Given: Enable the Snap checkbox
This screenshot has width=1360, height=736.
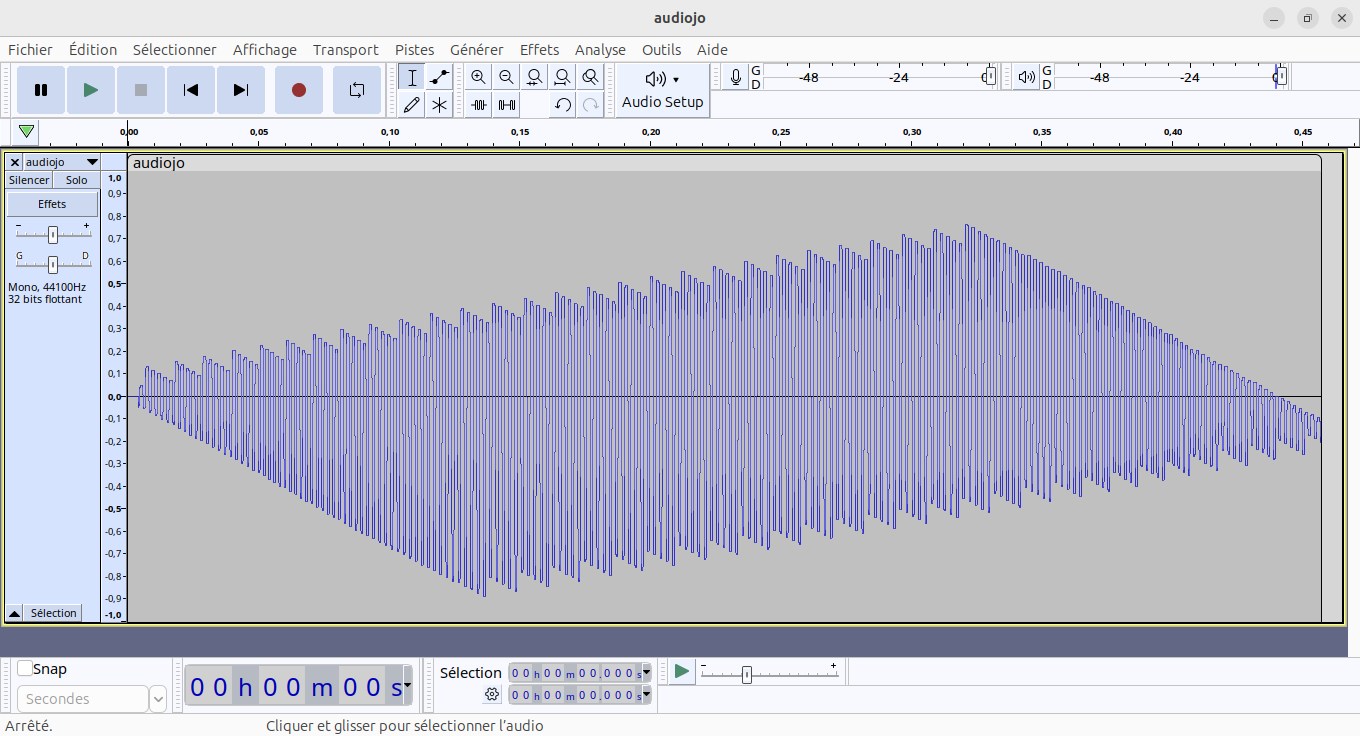Looking at the screenshot, I should (x=25, y=669).
